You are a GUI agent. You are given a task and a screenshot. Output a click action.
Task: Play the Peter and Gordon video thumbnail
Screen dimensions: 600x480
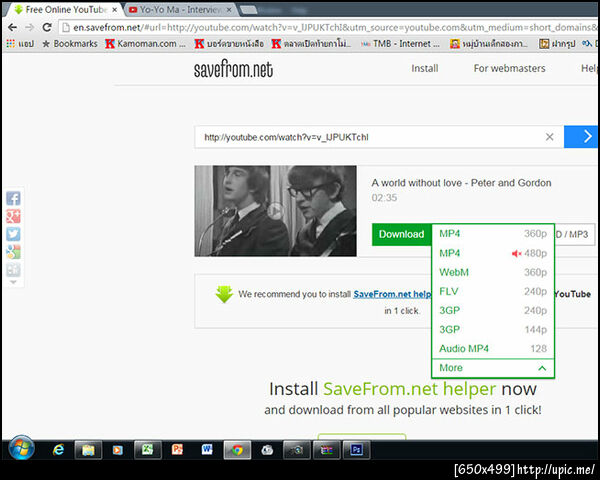point(275,211)
